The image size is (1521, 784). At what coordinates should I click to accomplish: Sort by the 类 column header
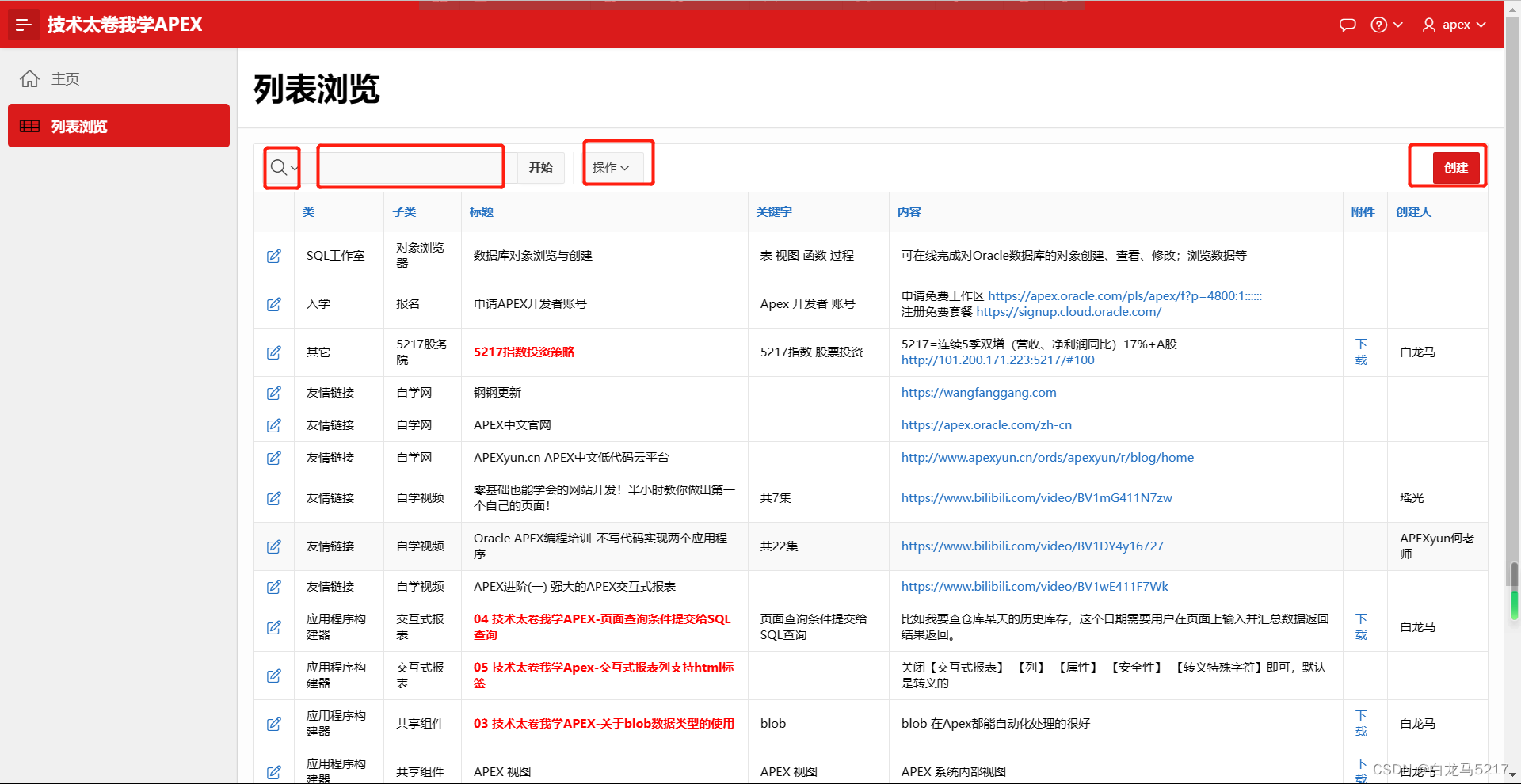308,211
